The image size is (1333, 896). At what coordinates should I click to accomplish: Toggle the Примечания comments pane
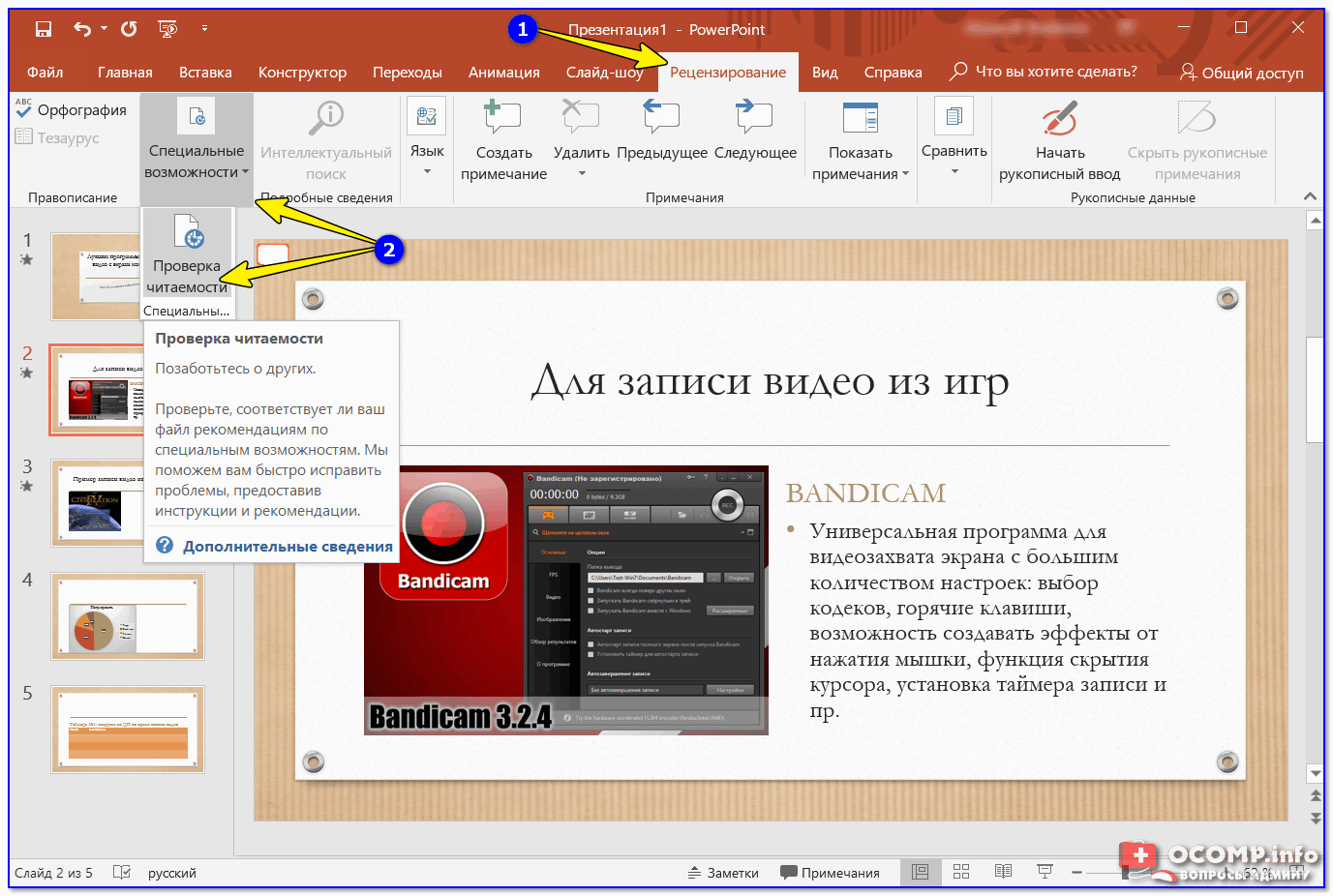[x=830, y=873]
